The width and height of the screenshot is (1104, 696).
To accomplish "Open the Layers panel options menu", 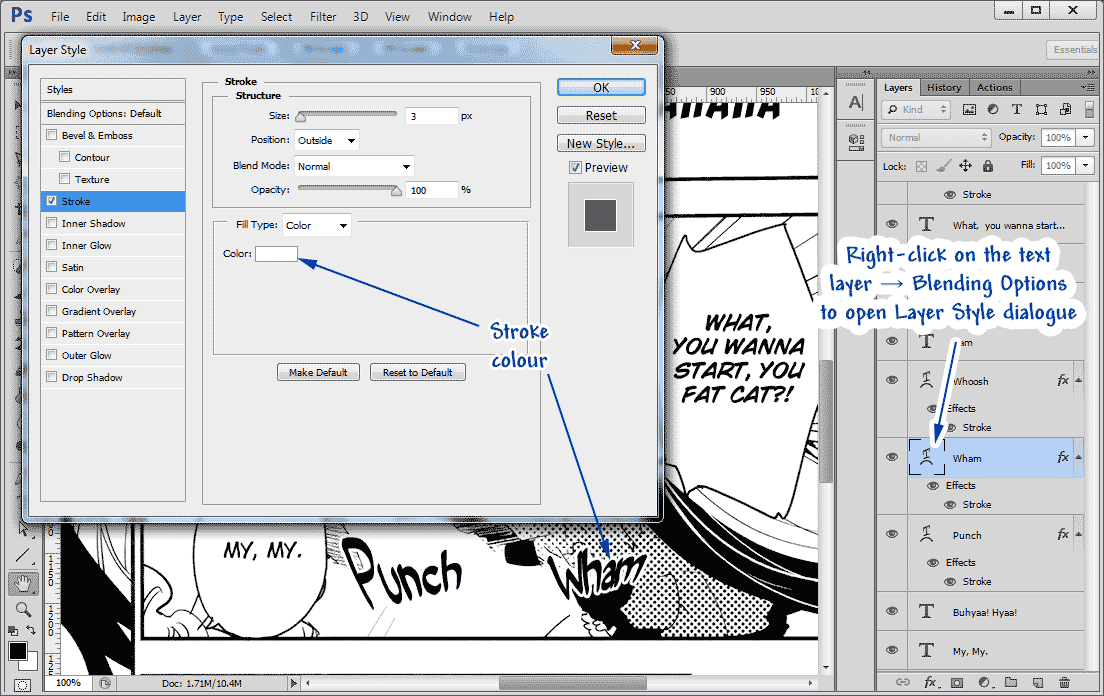I will [x=1088, y=87].
